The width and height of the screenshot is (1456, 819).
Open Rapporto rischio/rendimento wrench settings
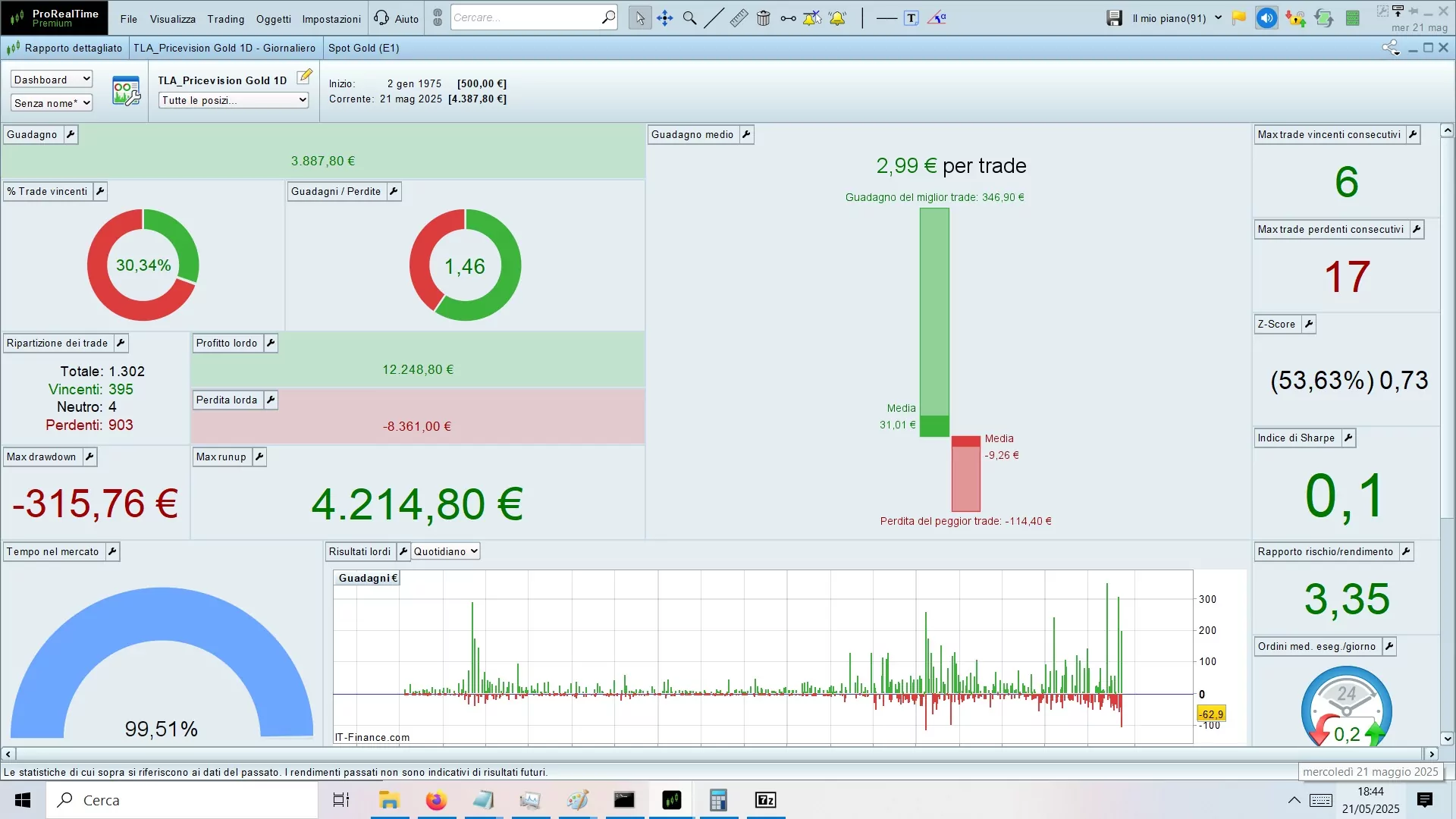click(1407, 552)
